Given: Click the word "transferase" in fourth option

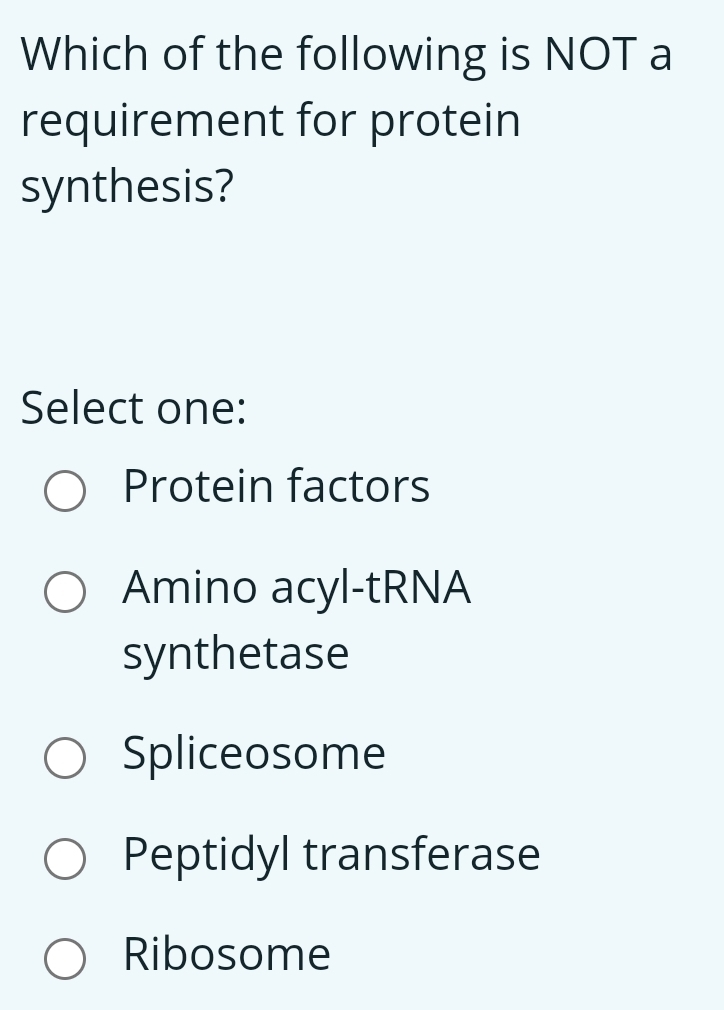Looking at the screenshot, I should click(421, 855).
